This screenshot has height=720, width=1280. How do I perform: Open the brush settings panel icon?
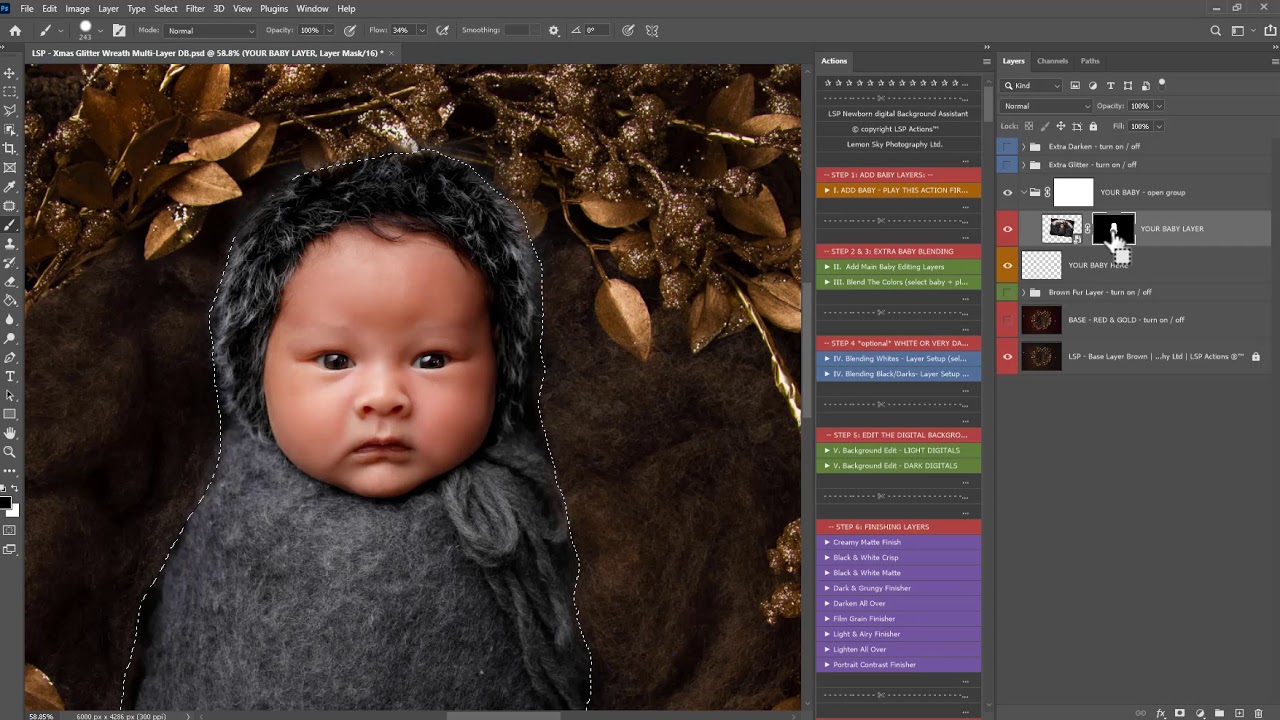click(119, 31)
